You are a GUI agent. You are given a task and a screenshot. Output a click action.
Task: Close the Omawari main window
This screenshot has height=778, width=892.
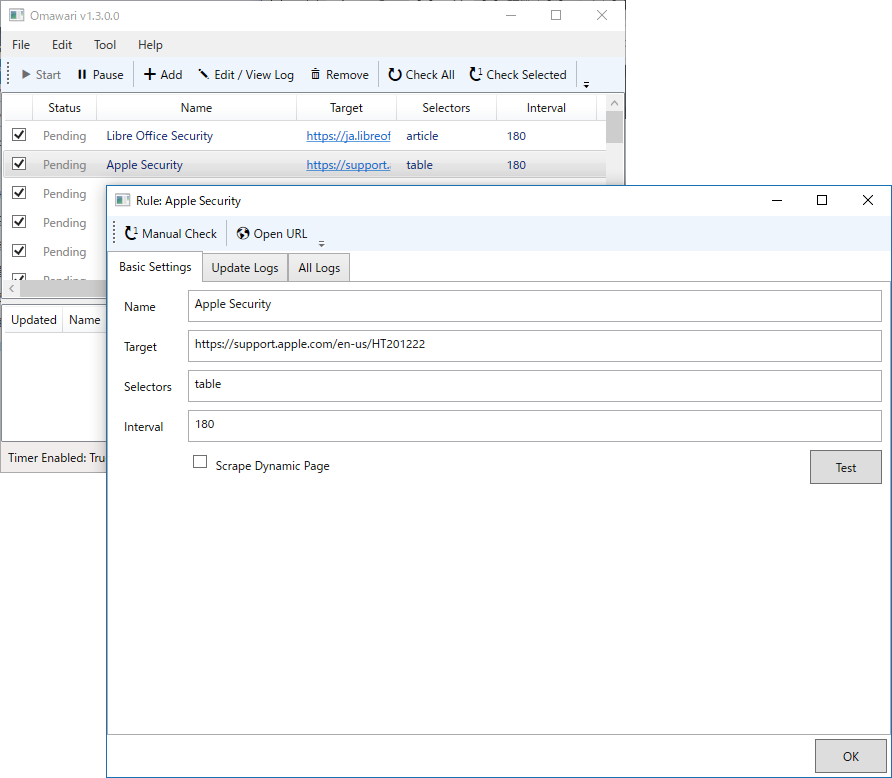point(602,15)
